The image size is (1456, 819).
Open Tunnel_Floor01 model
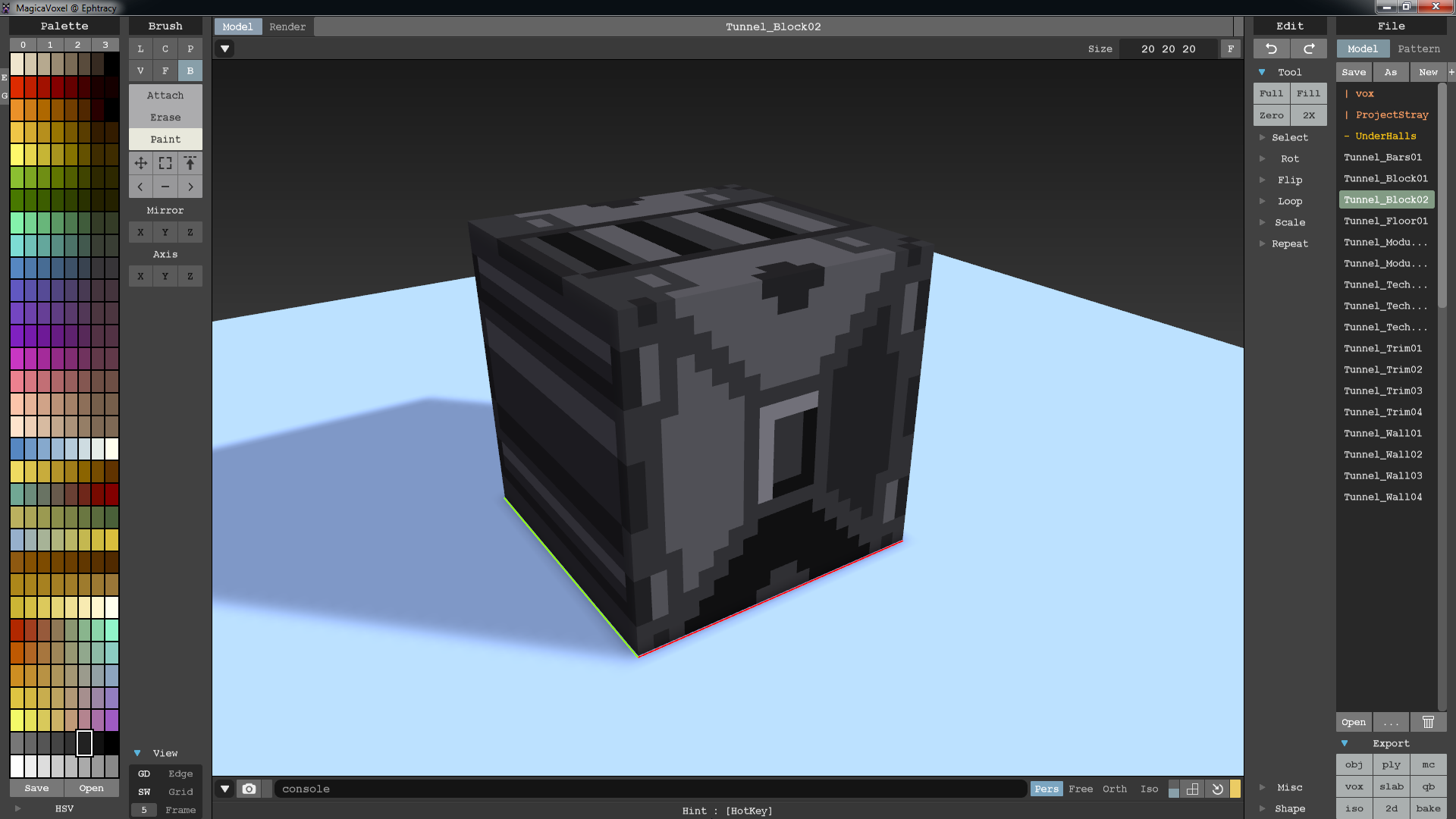point(1385,221)
